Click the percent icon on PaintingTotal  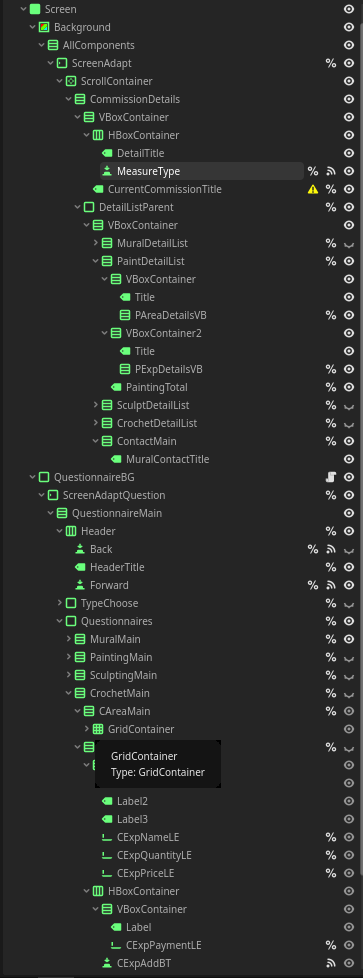coord(331,387)
